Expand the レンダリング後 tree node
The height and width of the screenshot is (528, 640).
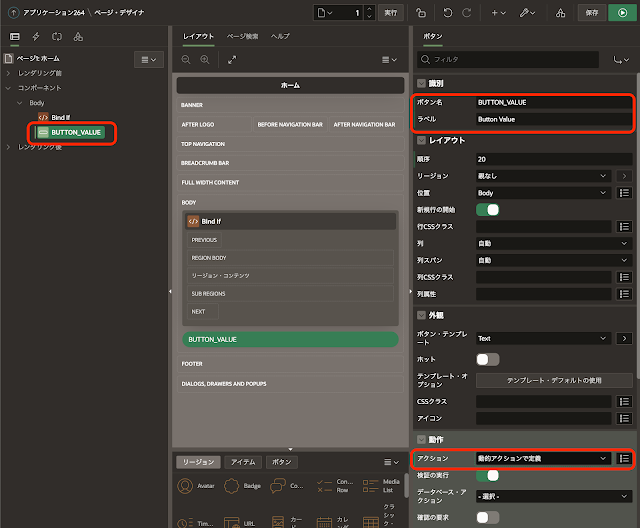click(x=8, y=147)
